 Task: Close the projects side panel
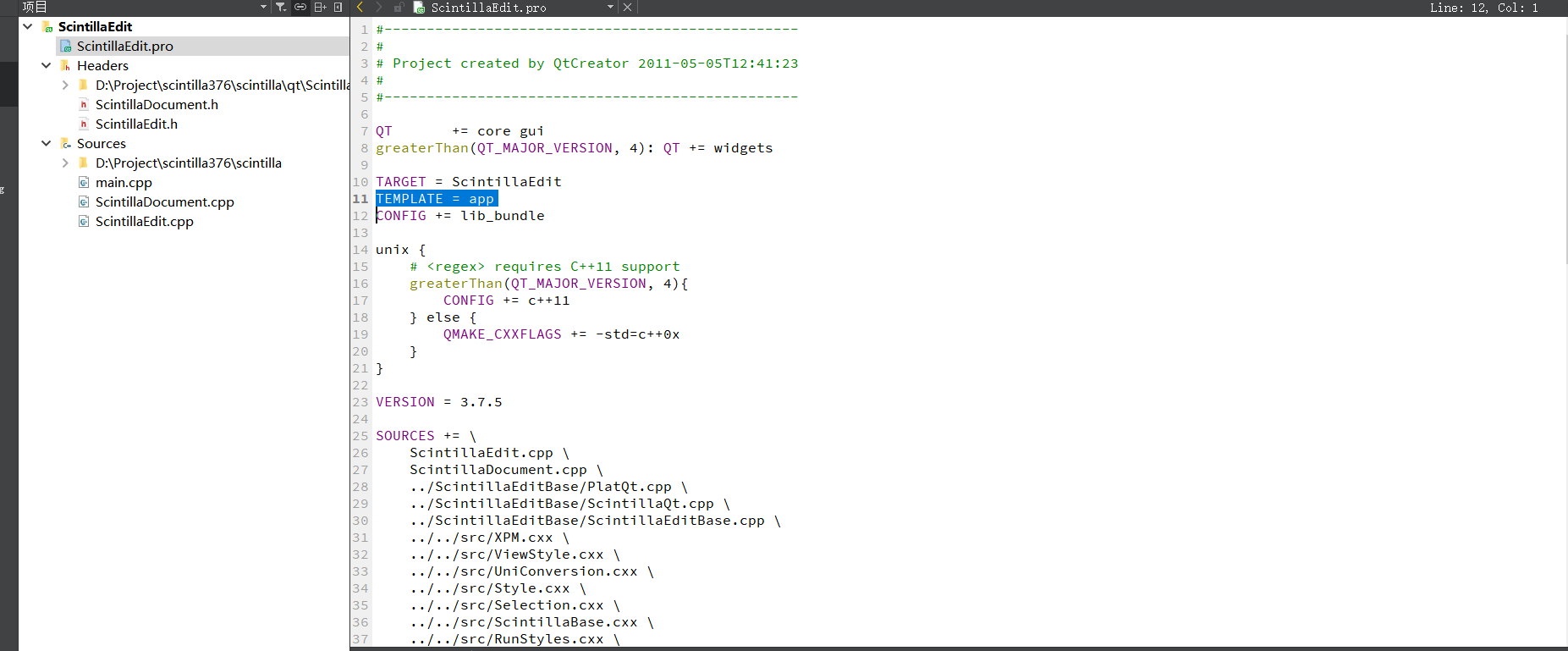click(x=338, y=7)
